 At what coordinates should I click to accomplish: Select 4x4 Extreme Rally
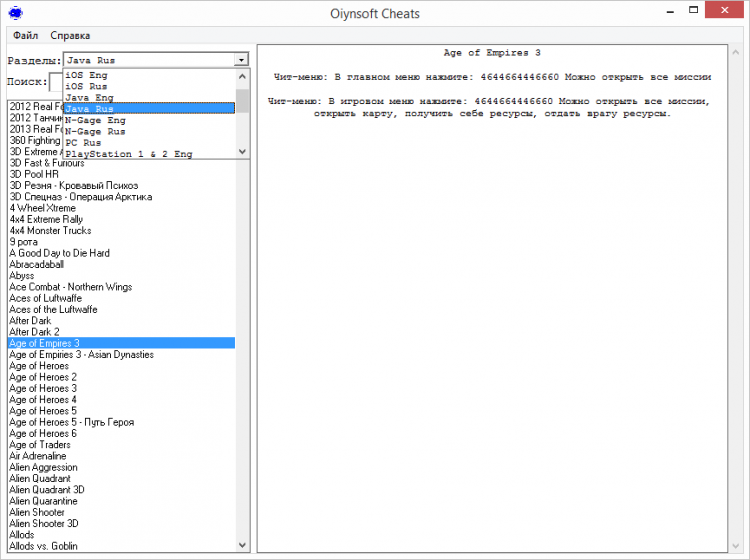pyautogui.click(x=122, y=220)
